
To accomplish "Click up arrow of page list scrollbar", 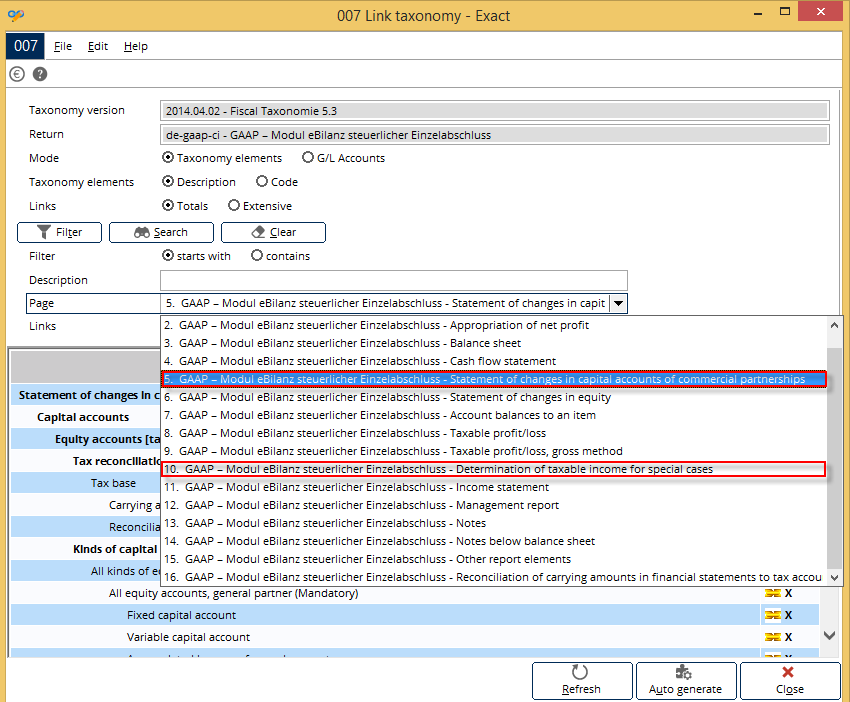I will coord(834,325).
